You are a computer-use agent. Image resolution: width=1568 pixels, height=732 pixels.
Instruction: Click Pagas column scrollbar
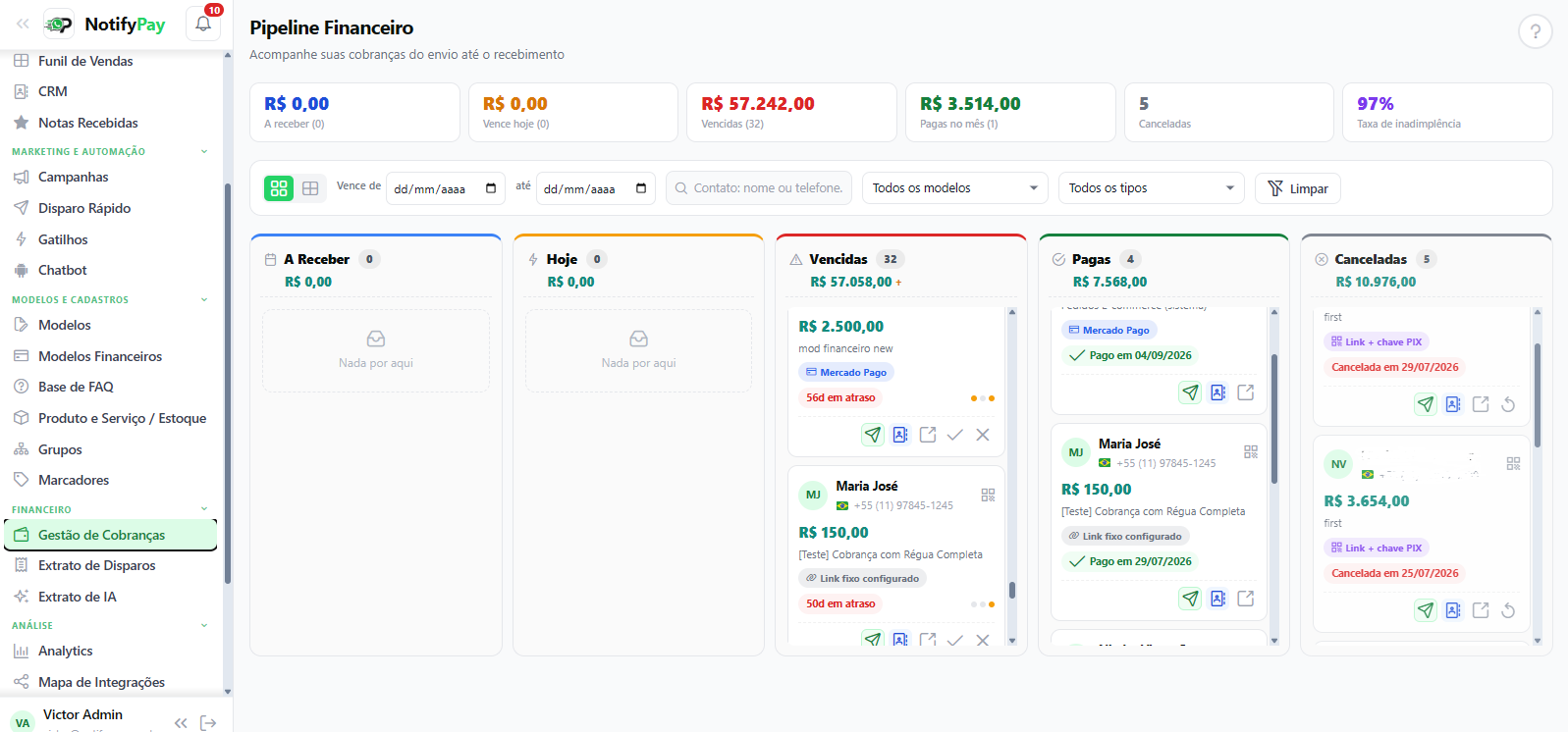click(x=1274, y=419)
